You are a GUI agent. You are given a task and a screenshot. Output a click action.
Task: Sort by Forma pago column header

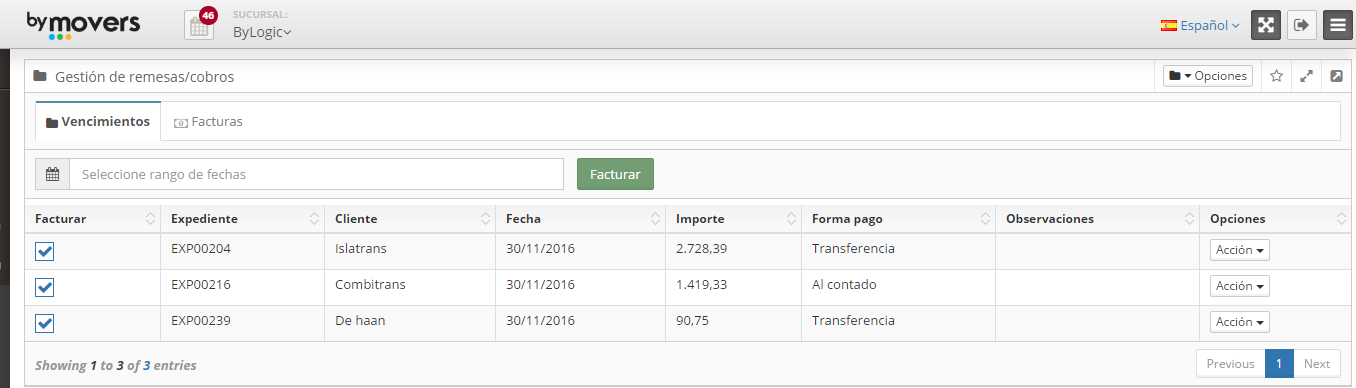(898, 219)
